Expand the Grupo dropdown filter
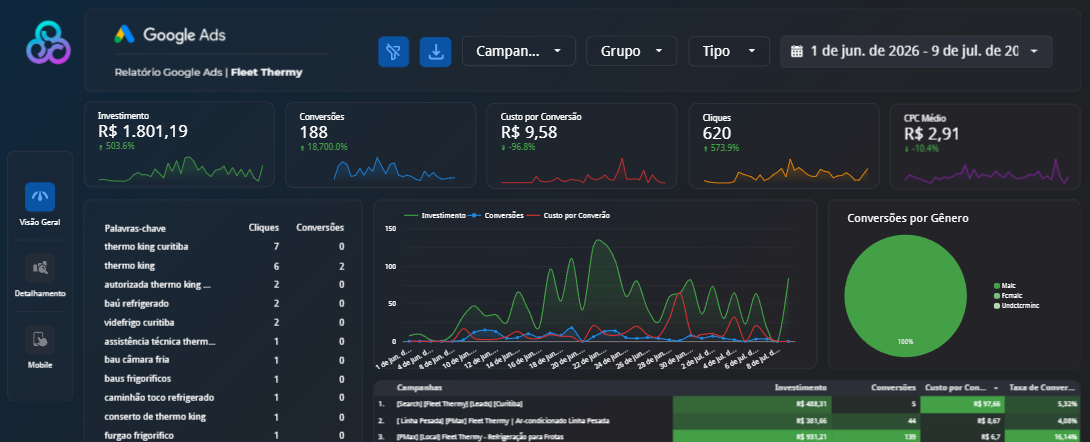This screenshot has height=442, width=1090. pyautogui.click(x=631, y=51)
